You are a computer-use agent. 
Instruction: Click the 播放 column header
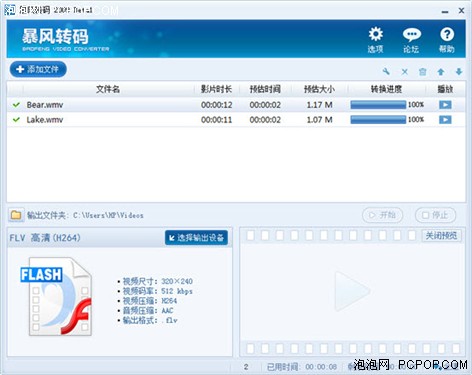(x=445, y=89)
